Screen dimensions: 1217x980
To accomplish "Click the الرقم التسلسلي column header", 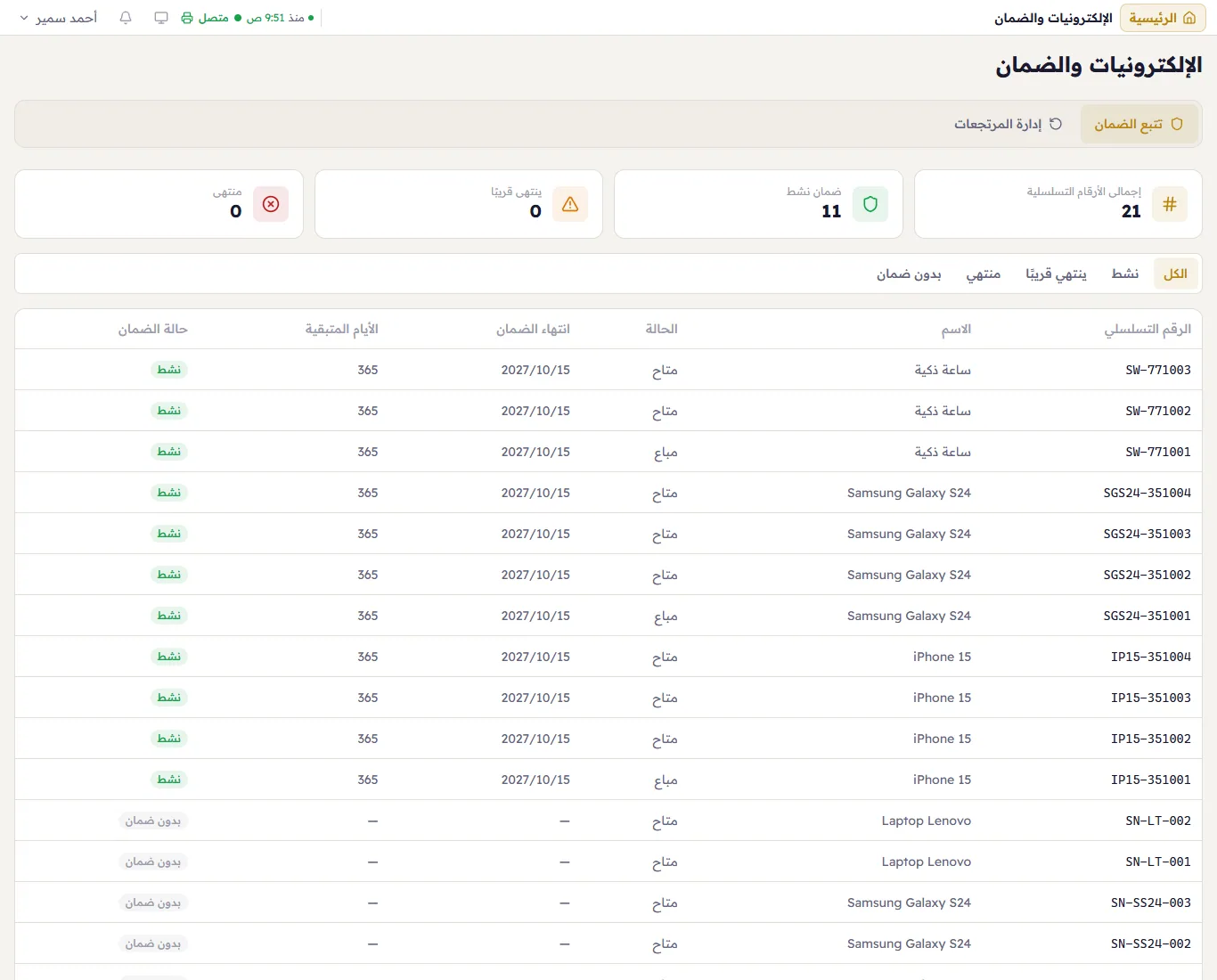I will click(1148, 330).
